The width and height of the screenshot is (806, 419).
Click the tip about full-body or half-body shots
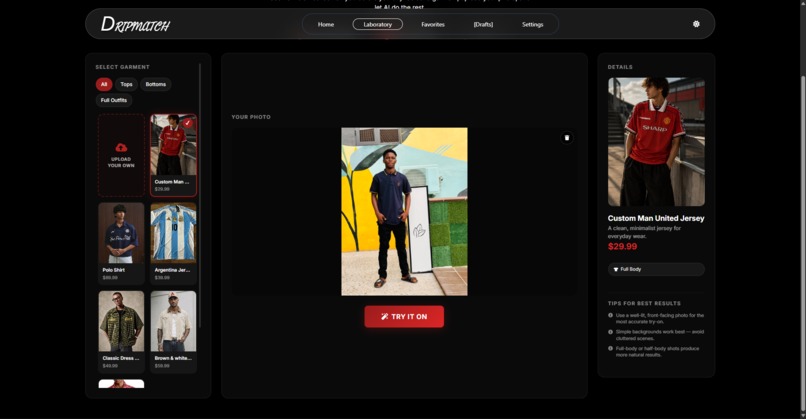(x=656, y=352)
